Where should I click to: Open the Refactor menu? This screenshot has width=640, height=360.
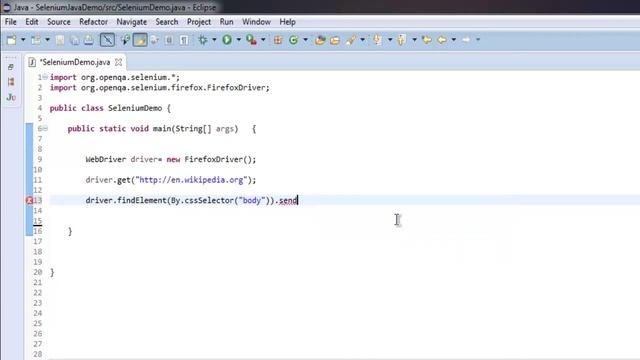click(93, 22)
